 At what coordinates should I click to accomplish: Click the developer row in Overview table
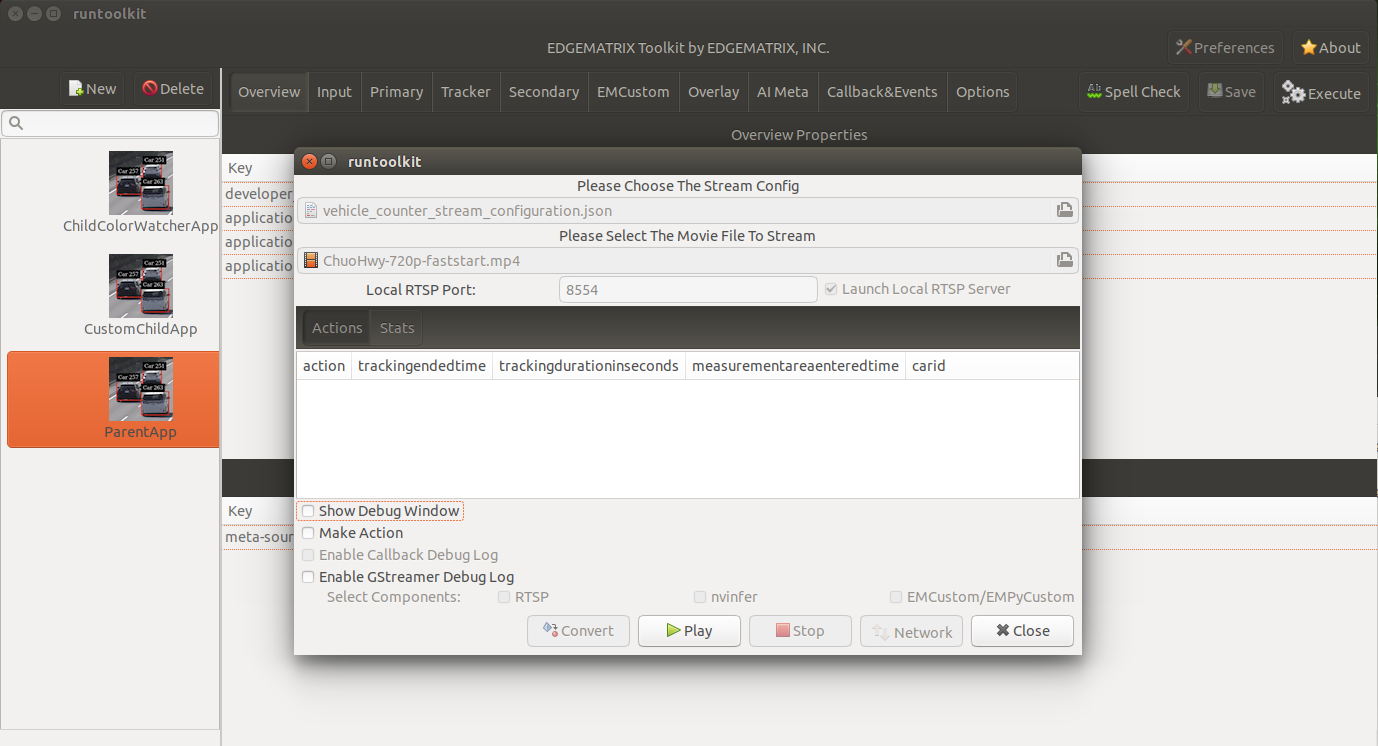click(258, 193)
